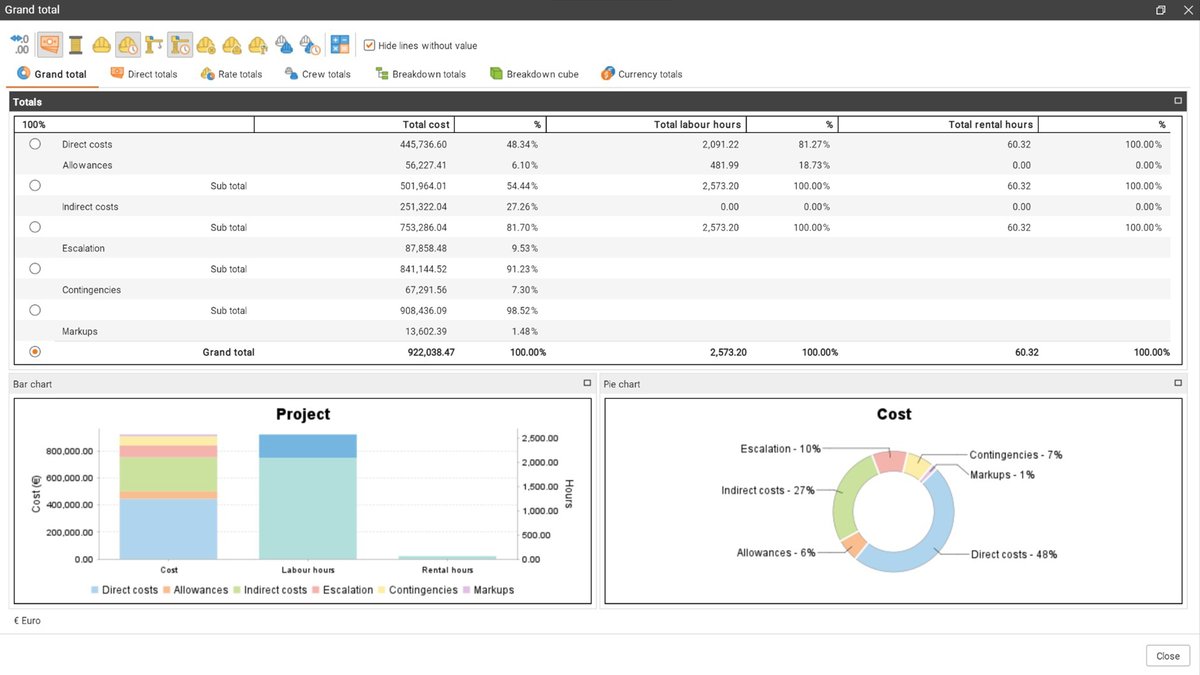Collapse the Bar chart panel
Screen dimensions: 1200x675
pyautogui.click(x=586, y=383)
